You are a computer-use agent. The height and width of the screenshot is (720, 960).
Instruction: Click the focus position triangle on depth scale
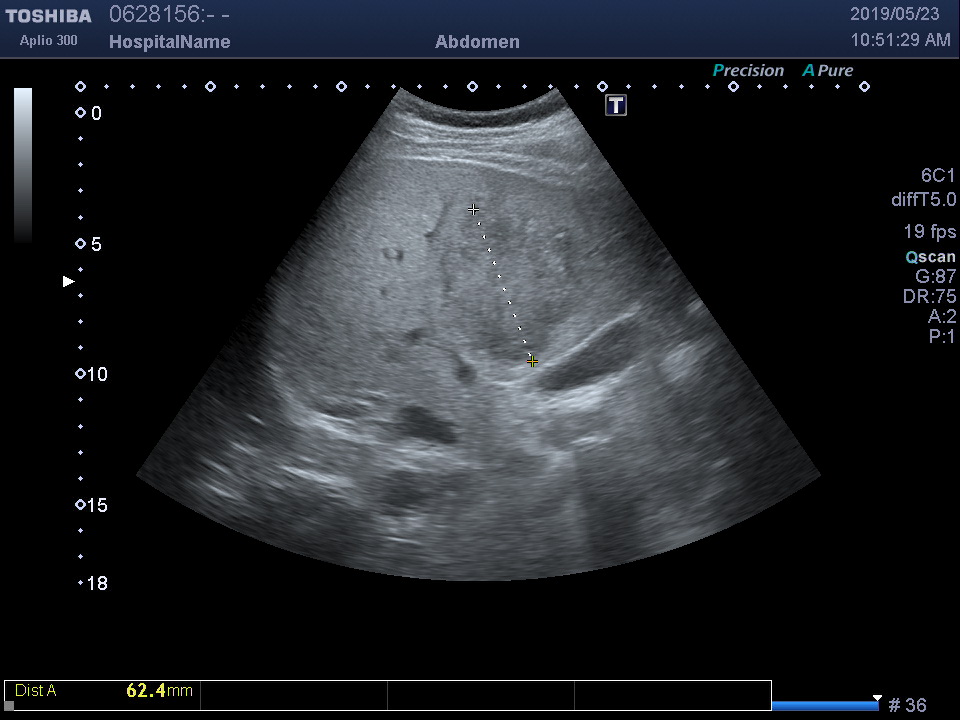[x=69, y=282]
